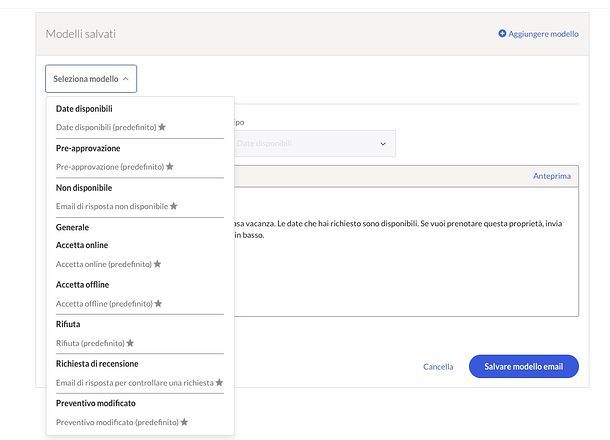Click the Pre-approvazione group header
The width and height of the screenshot is (610, 440).
pyautogui.click(x=88, y=148)
